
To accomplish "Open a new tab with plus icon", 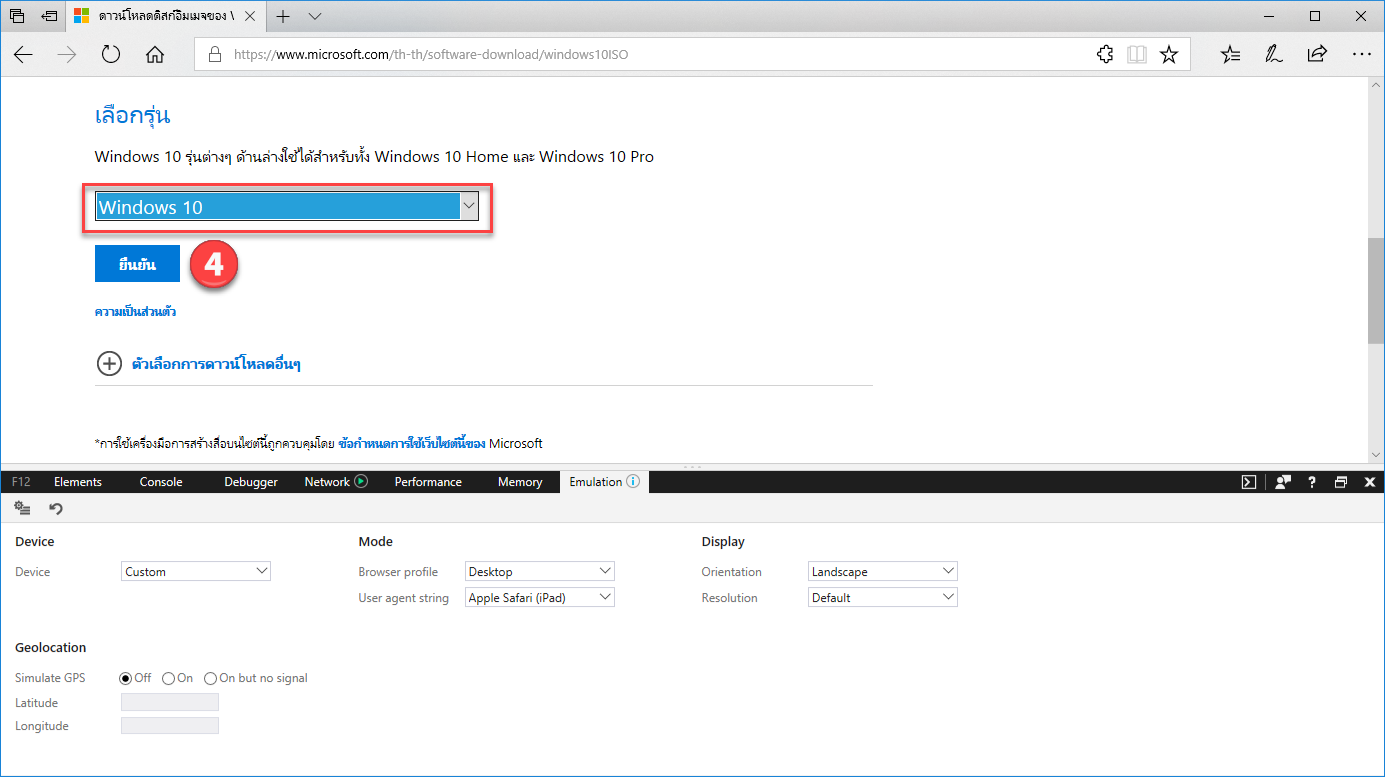I will [x=283, y=16].
